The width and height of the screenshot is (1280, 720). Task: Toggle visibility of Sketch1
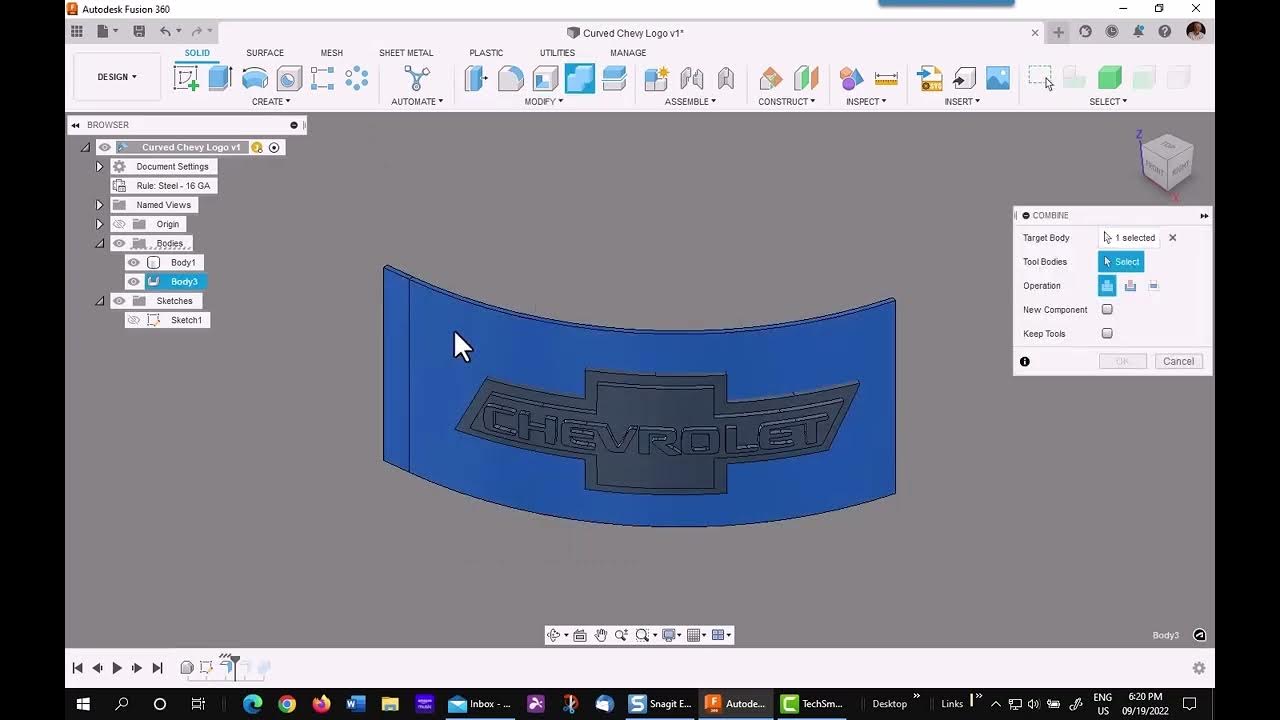(x=134, y=320)
